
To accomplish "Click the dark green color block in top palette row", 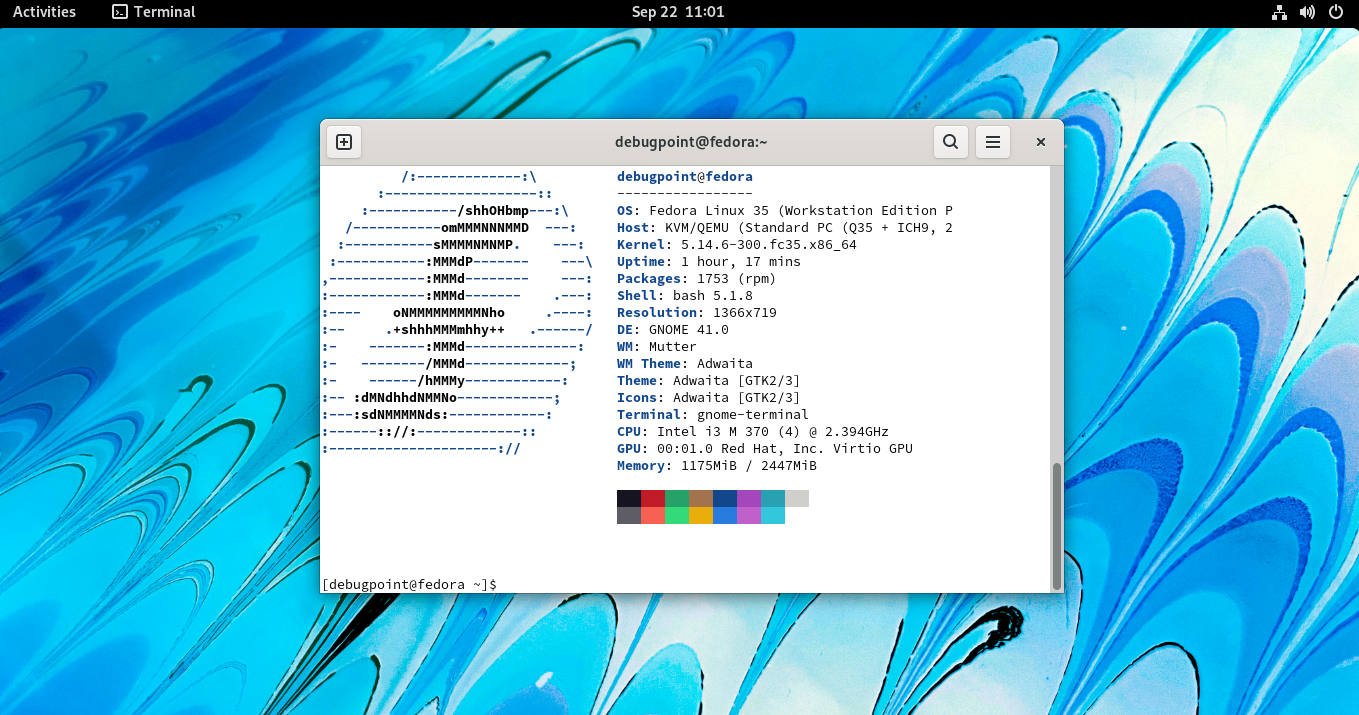I will point(677,499).
